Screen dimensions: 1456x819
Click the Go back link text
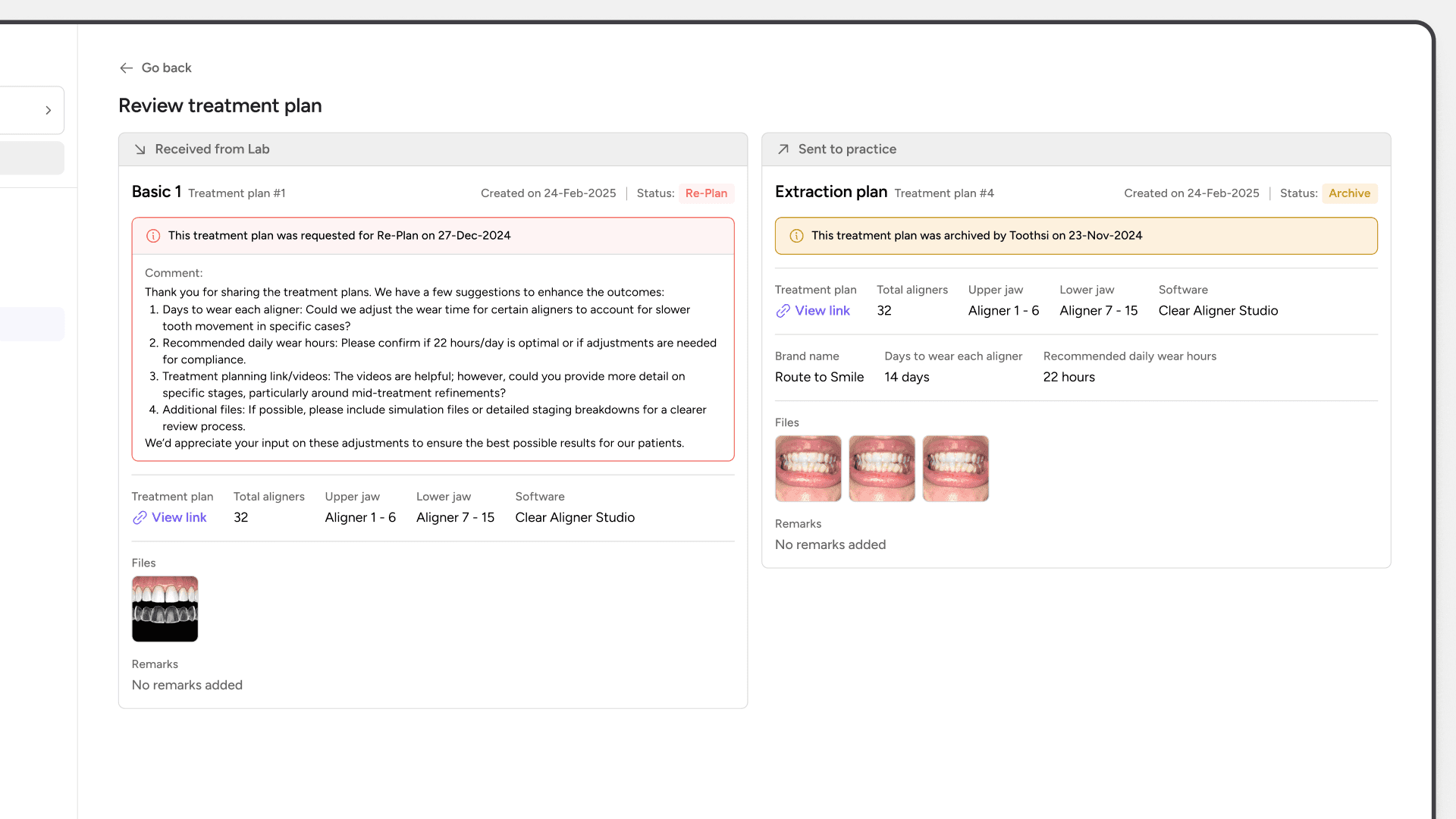click(x=166, y=68)
